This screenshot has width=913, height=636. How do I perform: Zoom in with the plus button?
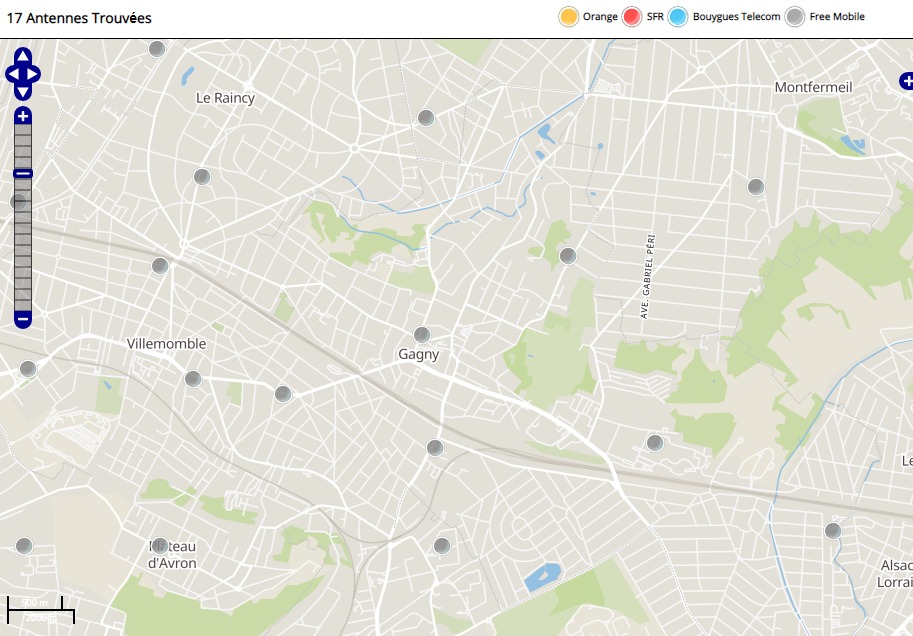(x=23, y=117)
